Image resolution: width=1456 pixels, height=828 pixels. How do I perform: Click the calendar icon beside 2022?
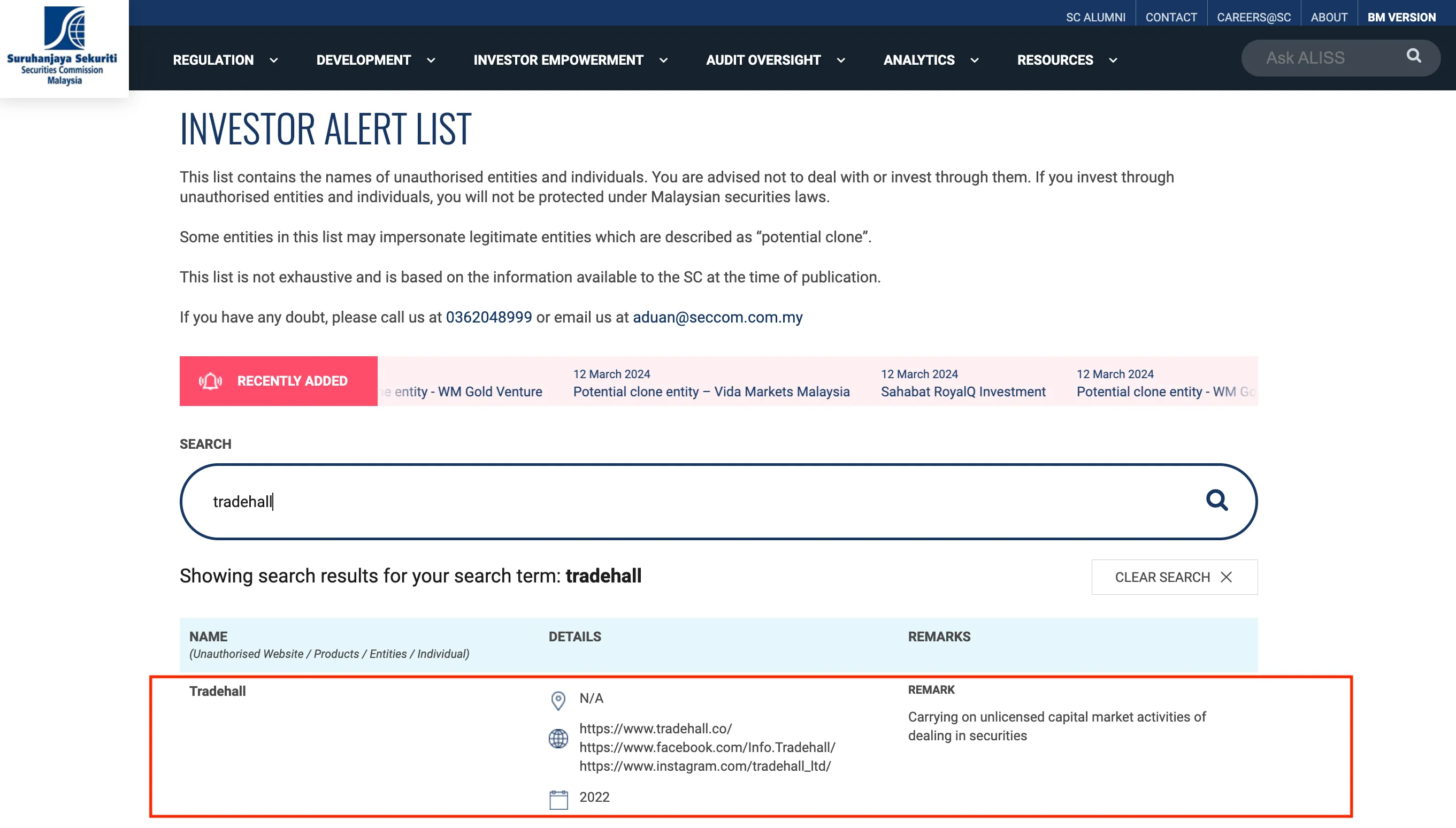pyautogui.click(x=558, y=799)
